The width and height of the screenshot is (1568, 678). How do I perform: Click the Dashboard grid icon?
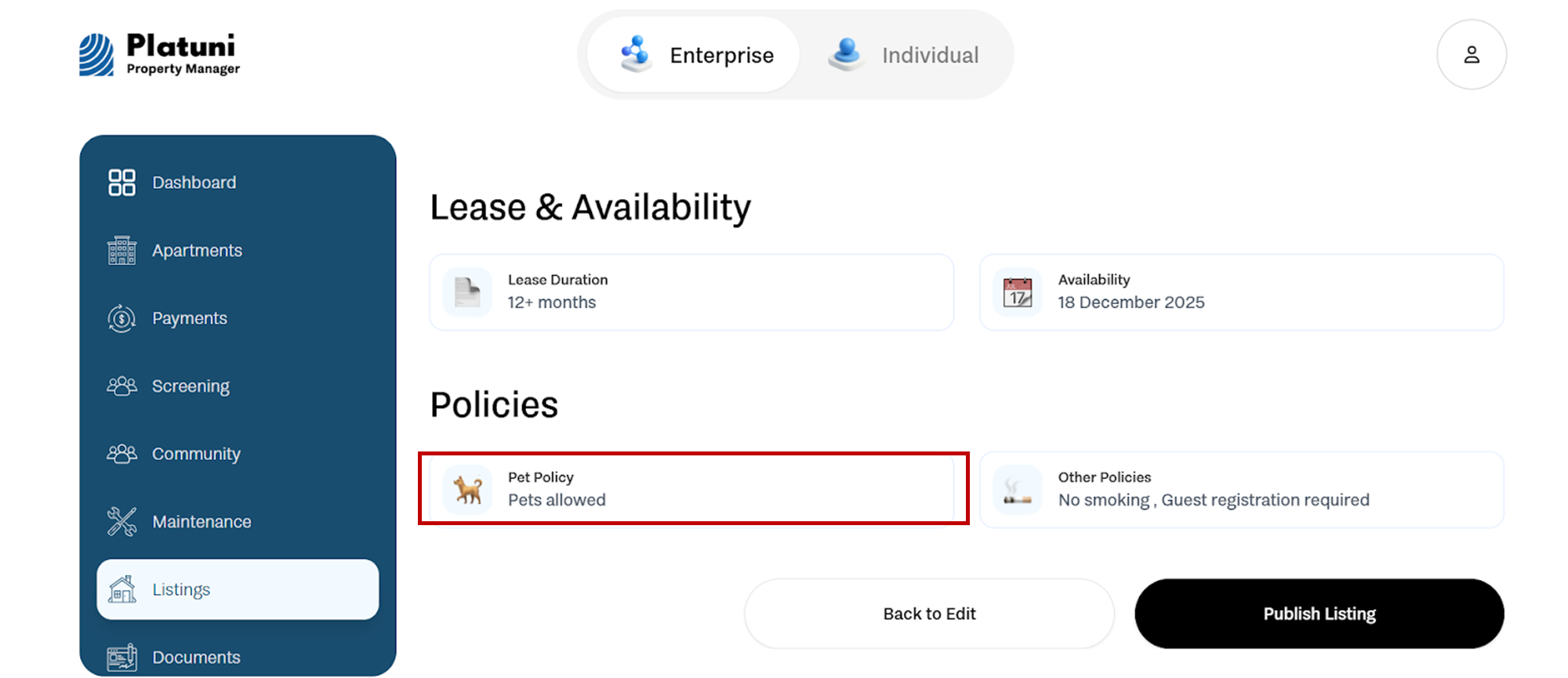point(122,183)
